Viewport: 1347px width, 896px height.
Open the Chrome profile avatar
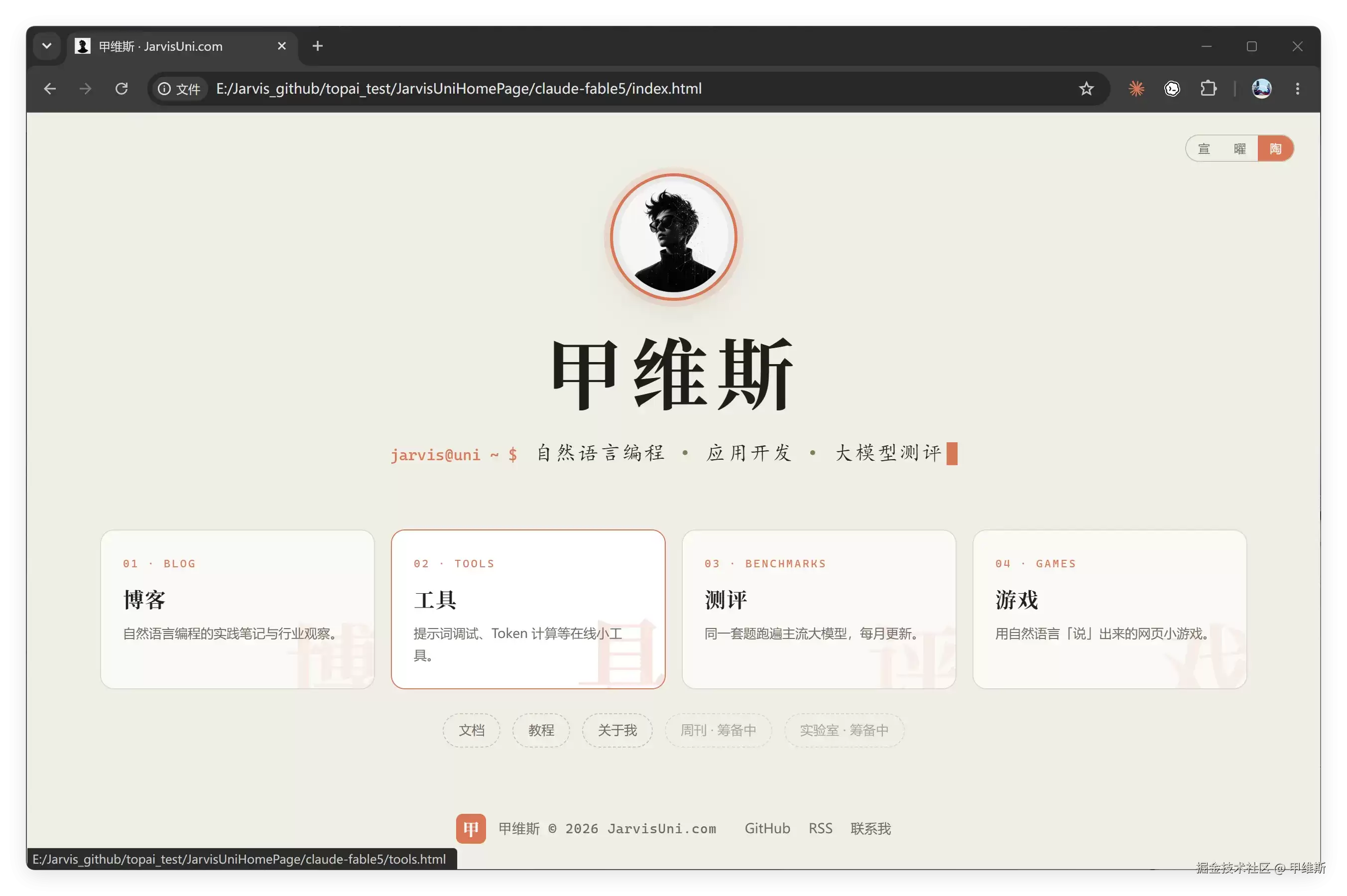pos(1261,89)
